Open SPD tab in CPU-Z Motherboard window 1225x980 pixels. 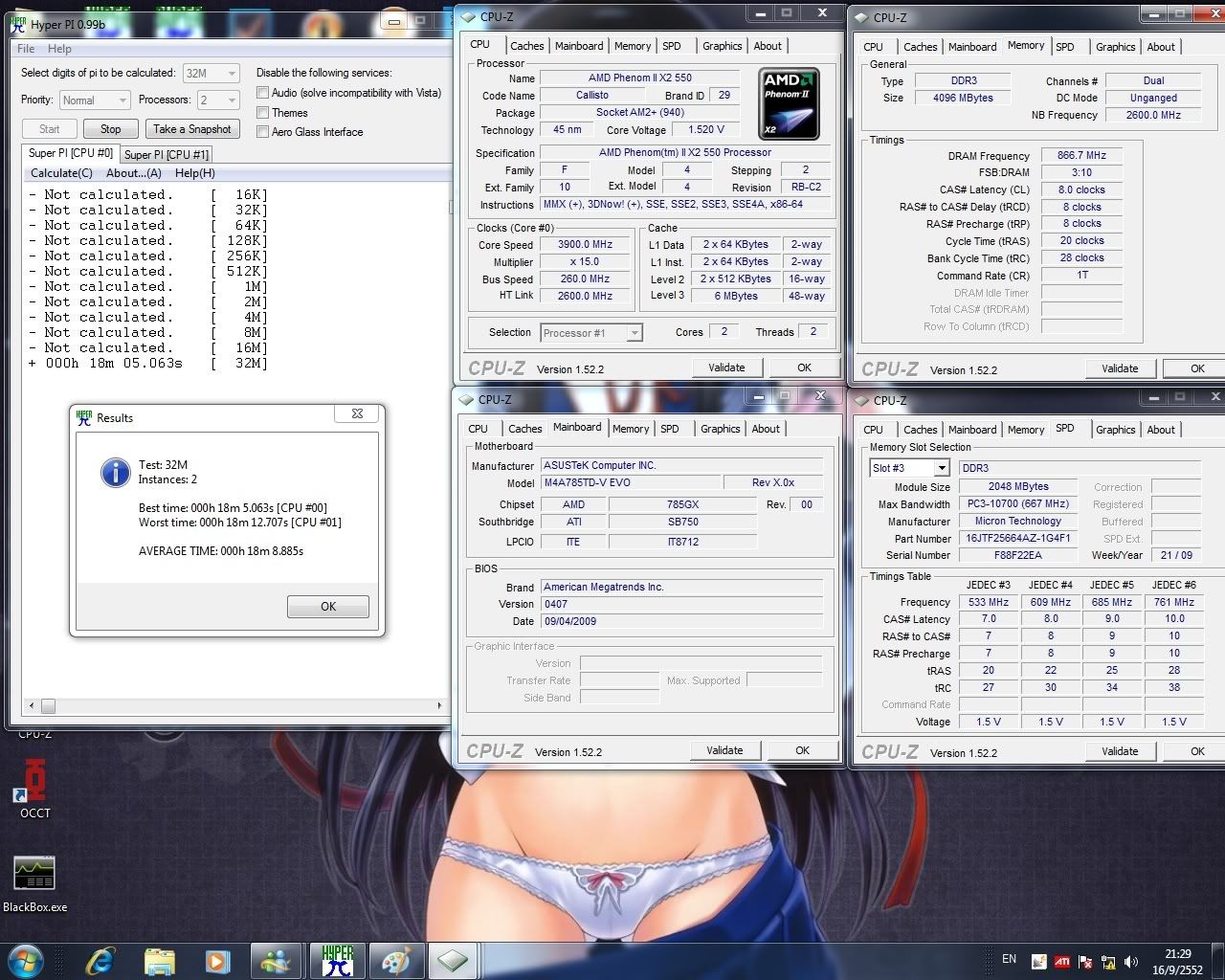tap(670, 429)
